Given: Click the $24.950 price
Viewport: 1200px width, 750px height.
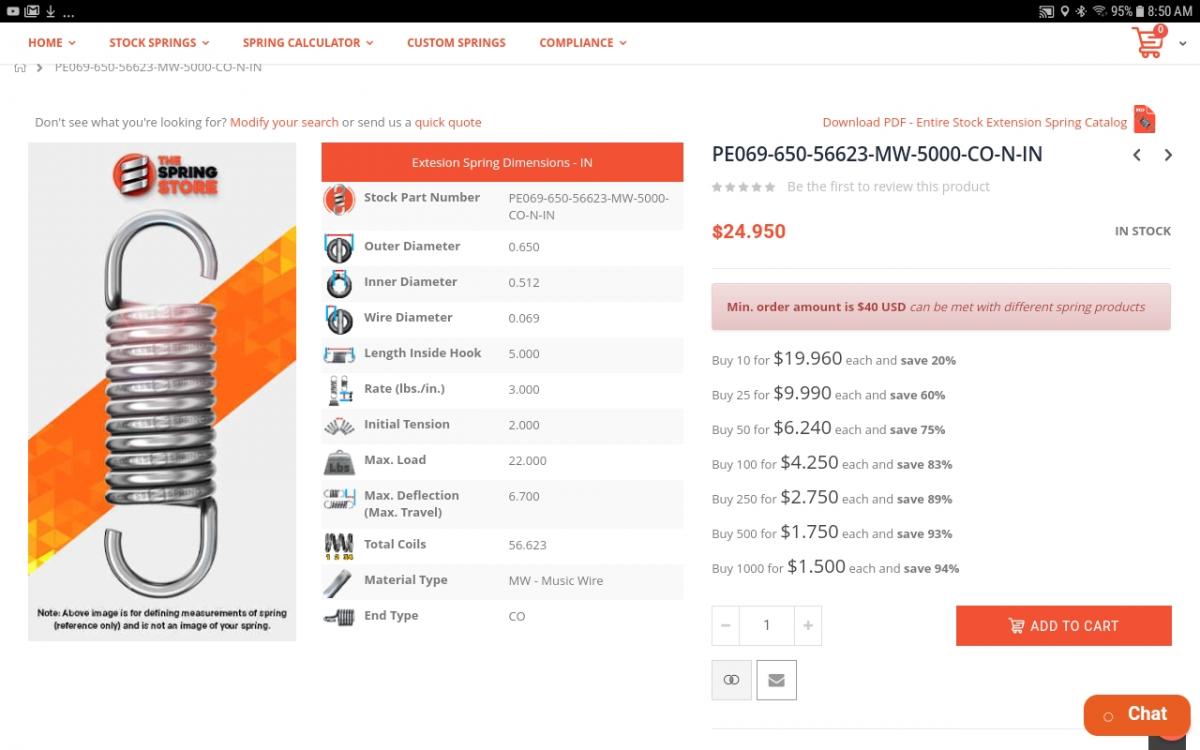Looking at the screenshot, I should 748,232.
